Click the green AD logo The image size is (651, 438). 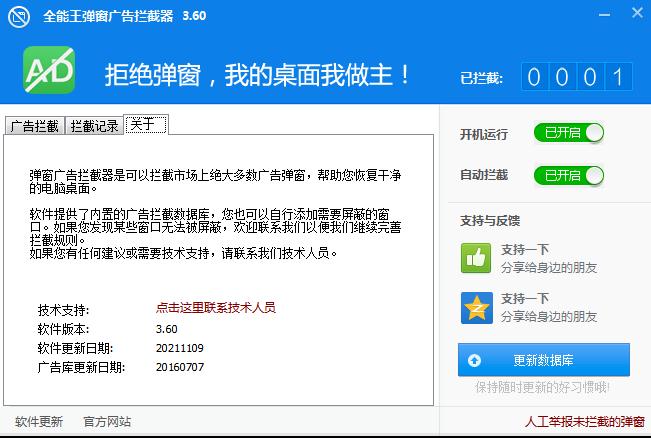(x=48, y=72)
